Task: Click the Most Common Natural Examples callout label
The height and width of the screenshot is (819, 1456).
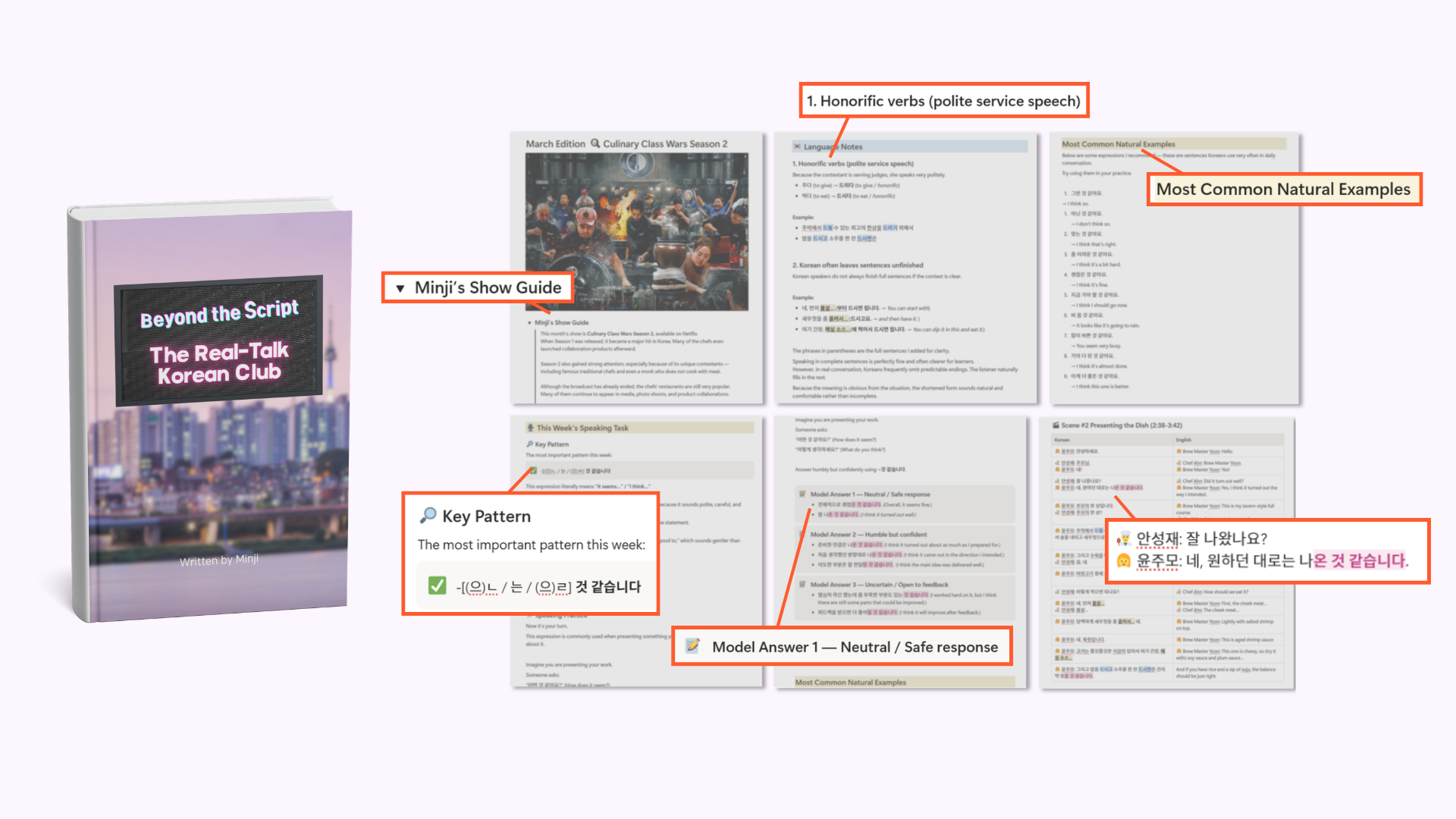Action: pyautogui.click(x=1282, y=190)
